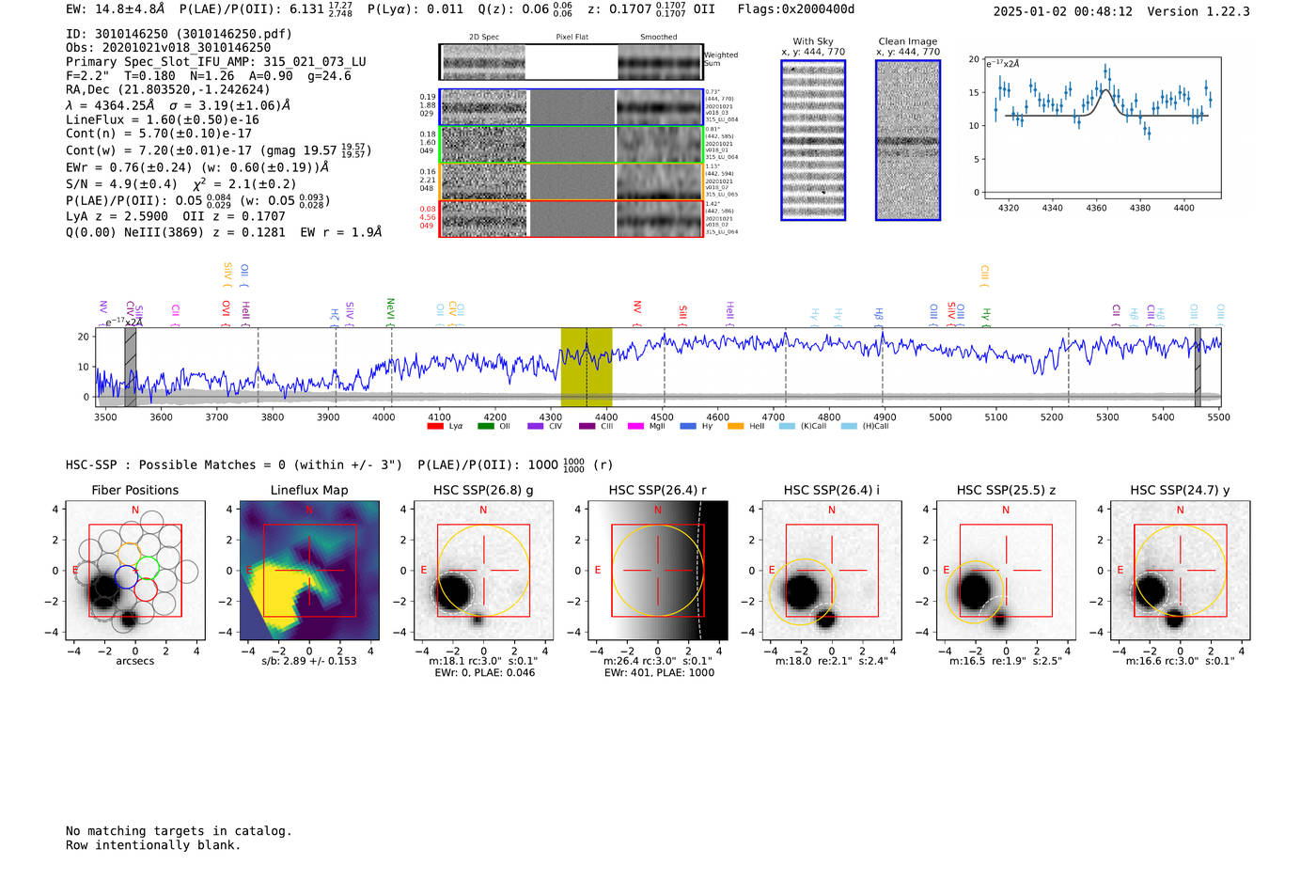Click the 2D Spec column header
The height and width of the screenshot is (896, 1316).
click(484, 38)
